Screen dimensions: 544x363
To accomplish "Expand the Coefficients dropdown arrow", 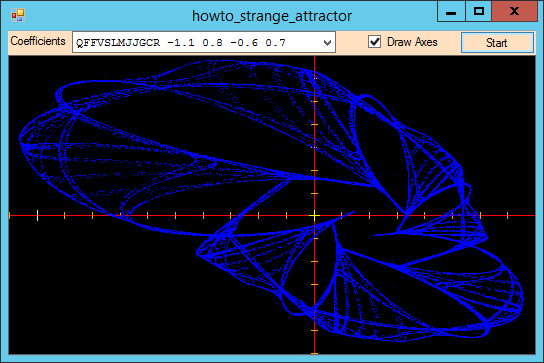I will click(327, 43).
